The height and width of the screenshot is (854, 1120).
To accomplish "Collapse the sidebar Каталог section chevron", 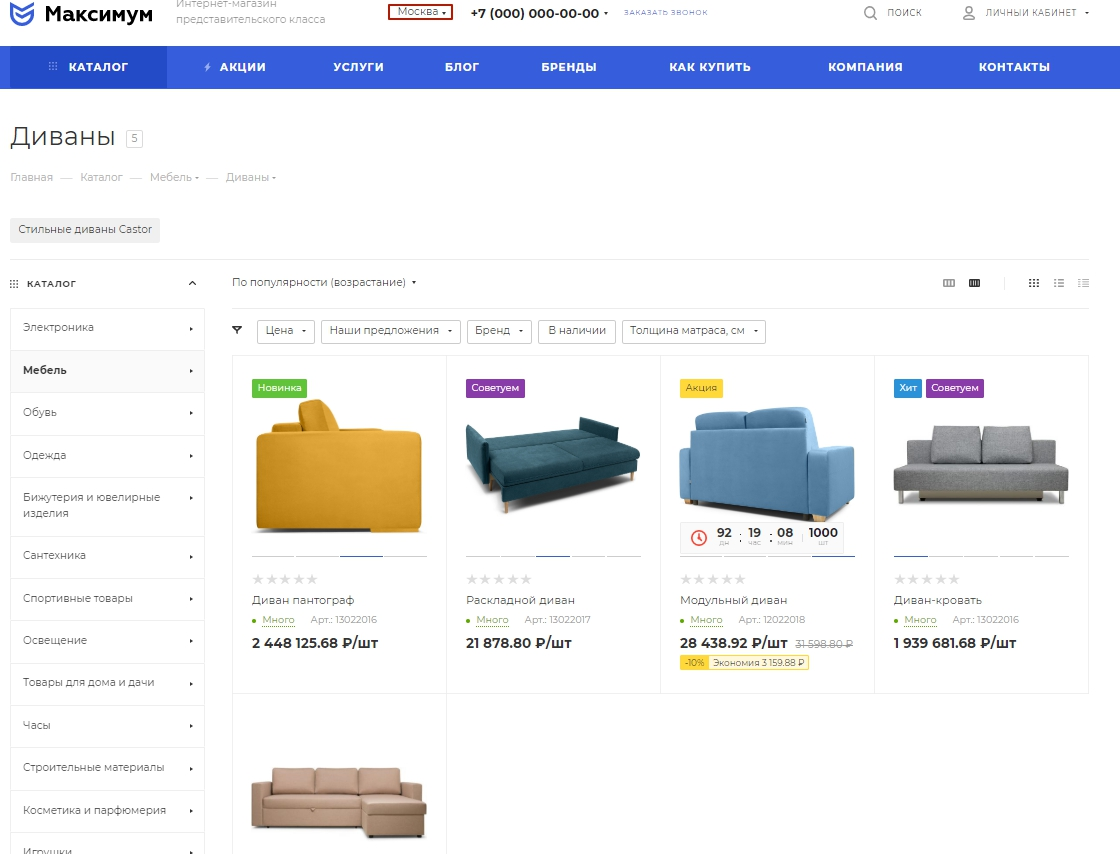I will (192, 283).
